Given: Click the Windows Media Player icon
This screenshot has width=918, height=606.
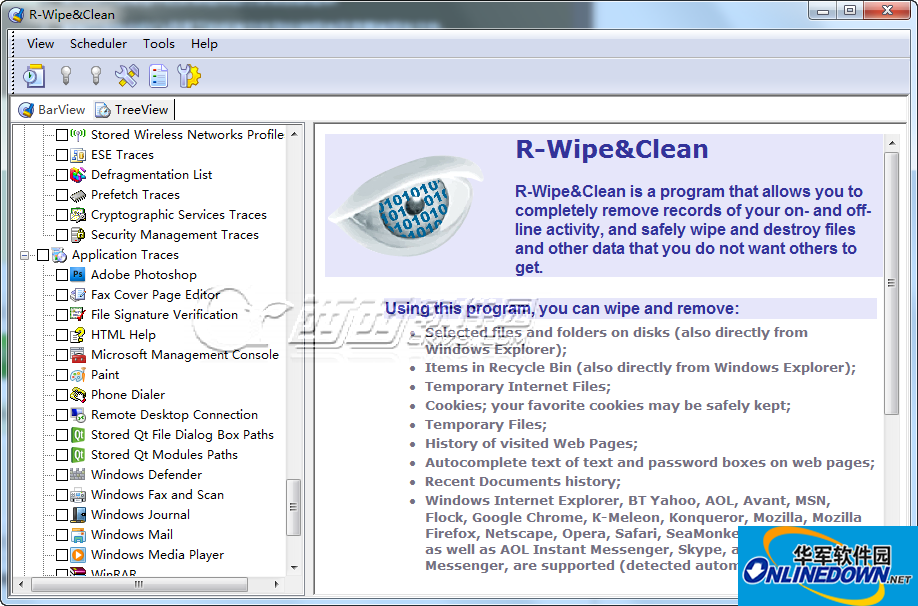Looking at the screenshot, I should coord(78,554).
